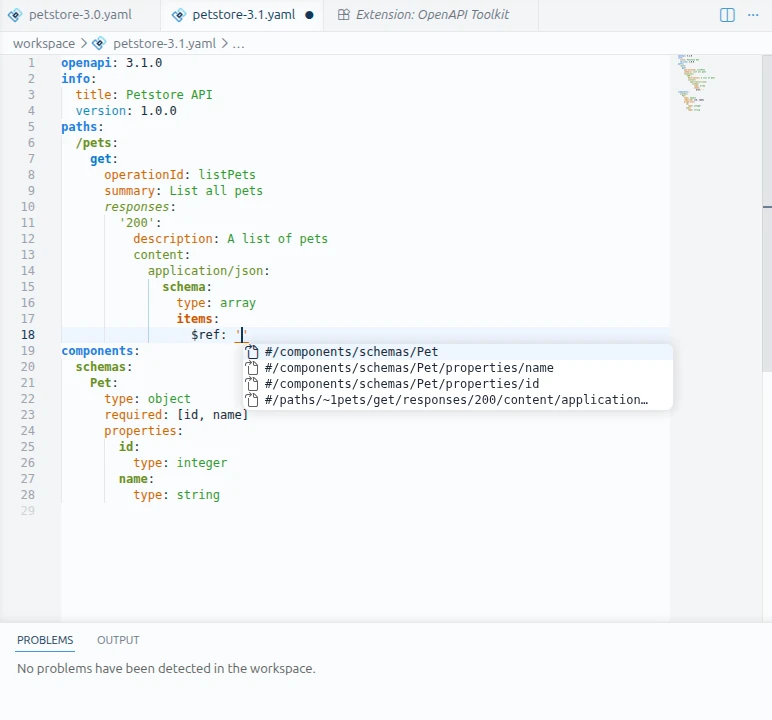
Task: Click the icon beside Pet/properties/name suggestion
Action: point(252,368)
